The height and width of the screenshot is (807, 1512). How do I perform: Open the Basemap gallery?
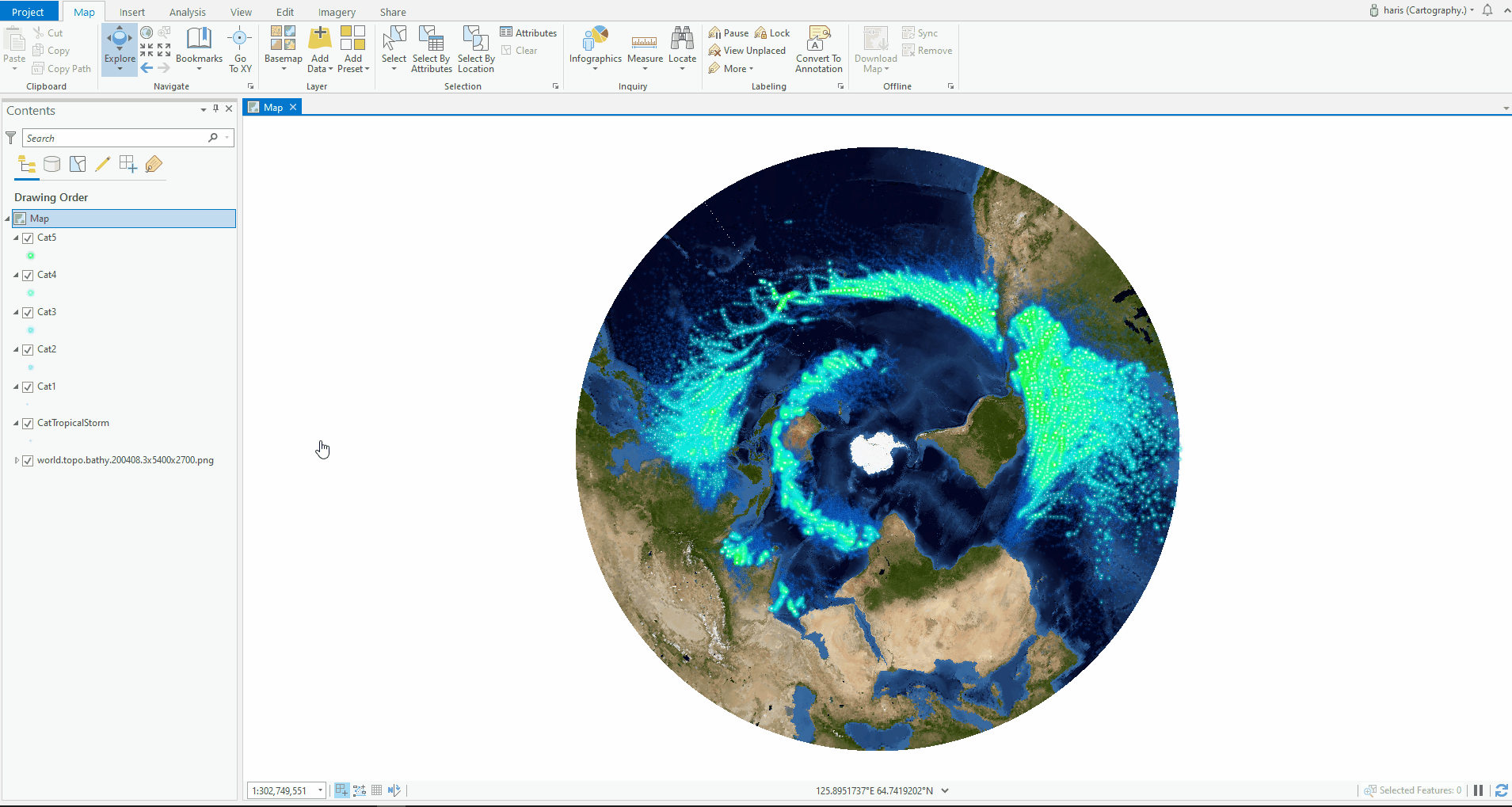click(283, 48)
